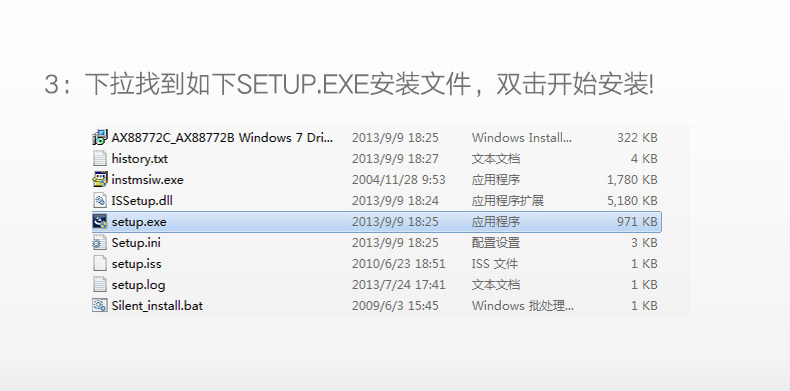Viewport: 790px width, 391px height.
Task: Click the setup.iss blank file icon
Action: (x=100, y=264)
